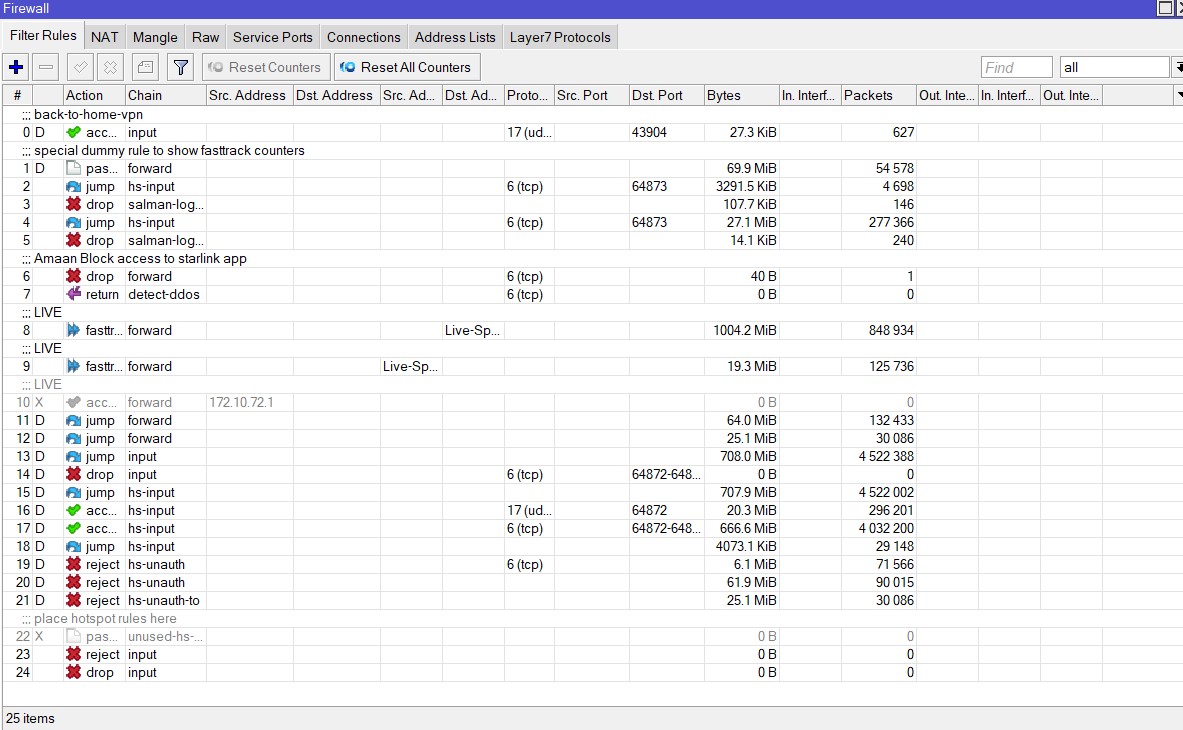Click reject icon of rule 21 hs-unauth-to
This screenshot has height=730, width=1183.
point(73,600)
